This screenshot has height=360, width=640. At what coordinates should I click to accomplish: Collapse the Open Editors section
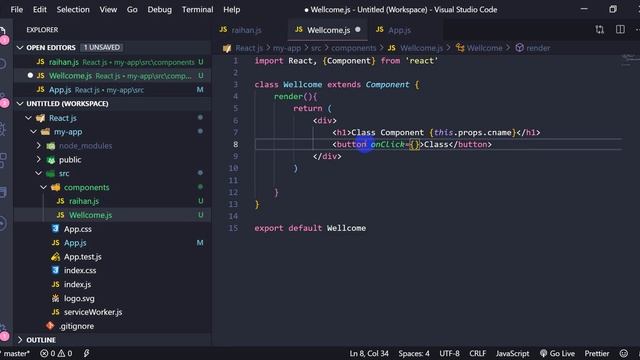tap(20, 48)
